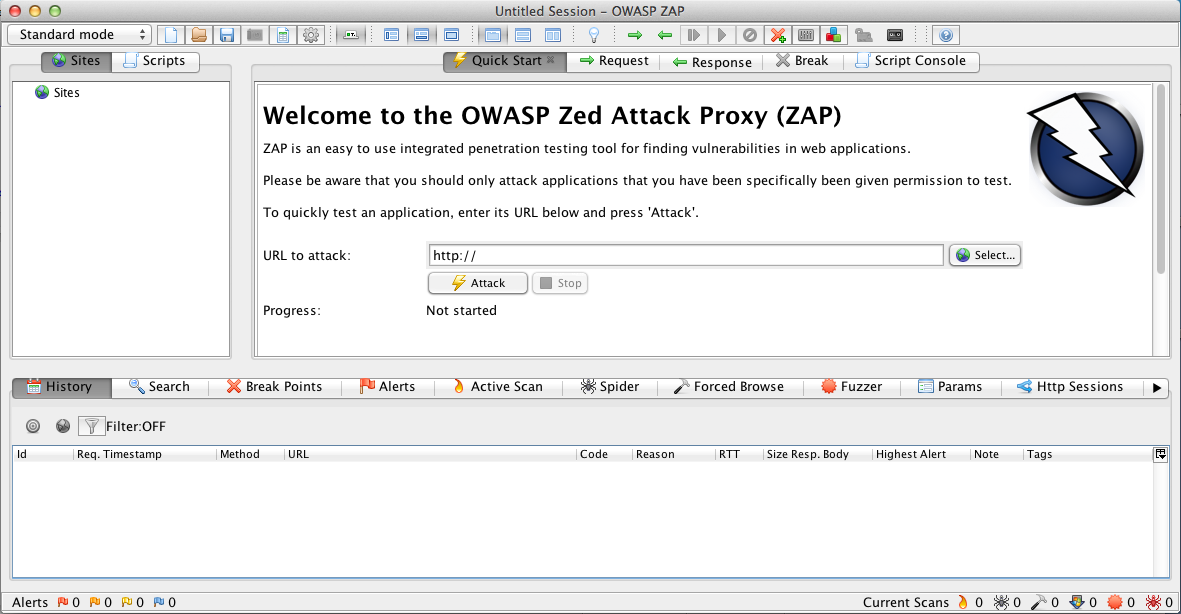
Task: Open the Alerts tab
Action: [x=387, y=387]
